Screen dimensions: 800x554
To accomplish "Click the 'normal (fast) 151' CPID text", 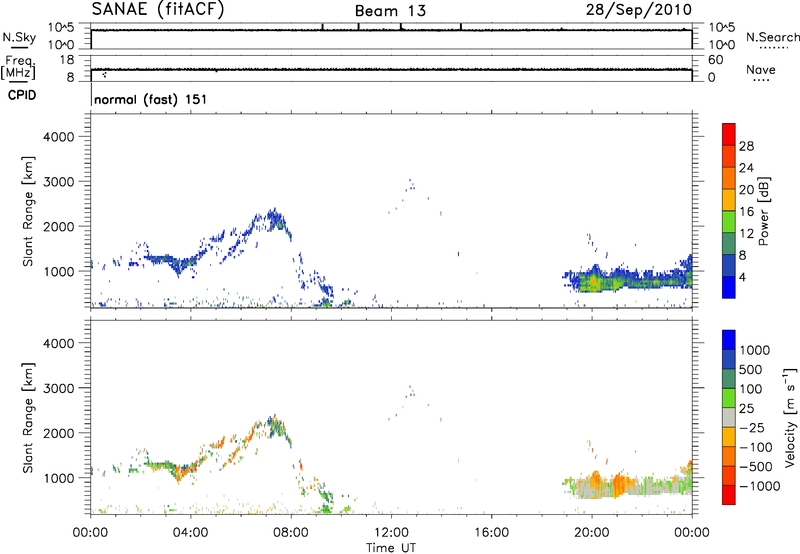I will point(151,99).
